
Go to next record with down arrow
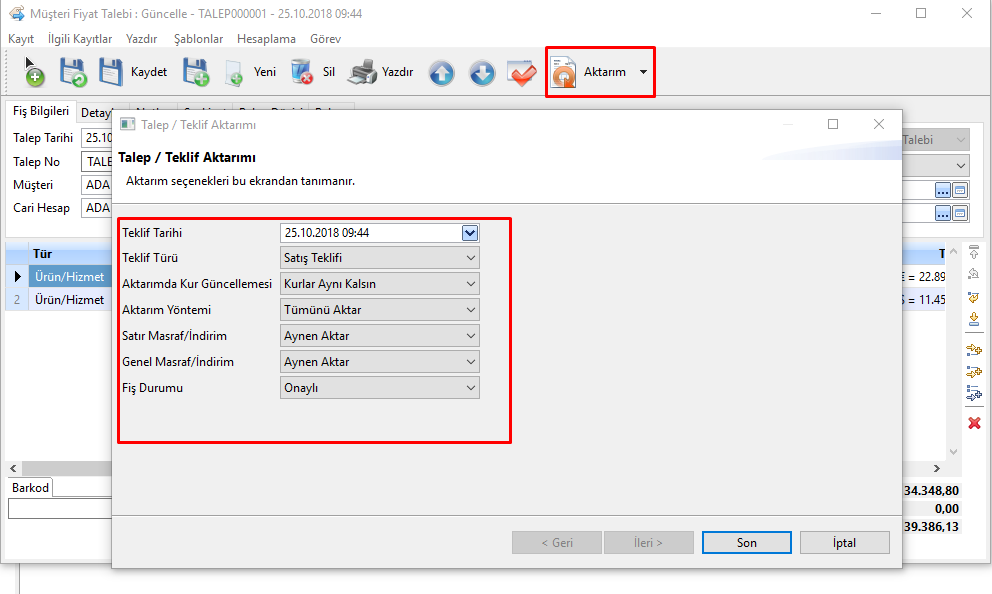pyautogui.click(x=482, y=73)
